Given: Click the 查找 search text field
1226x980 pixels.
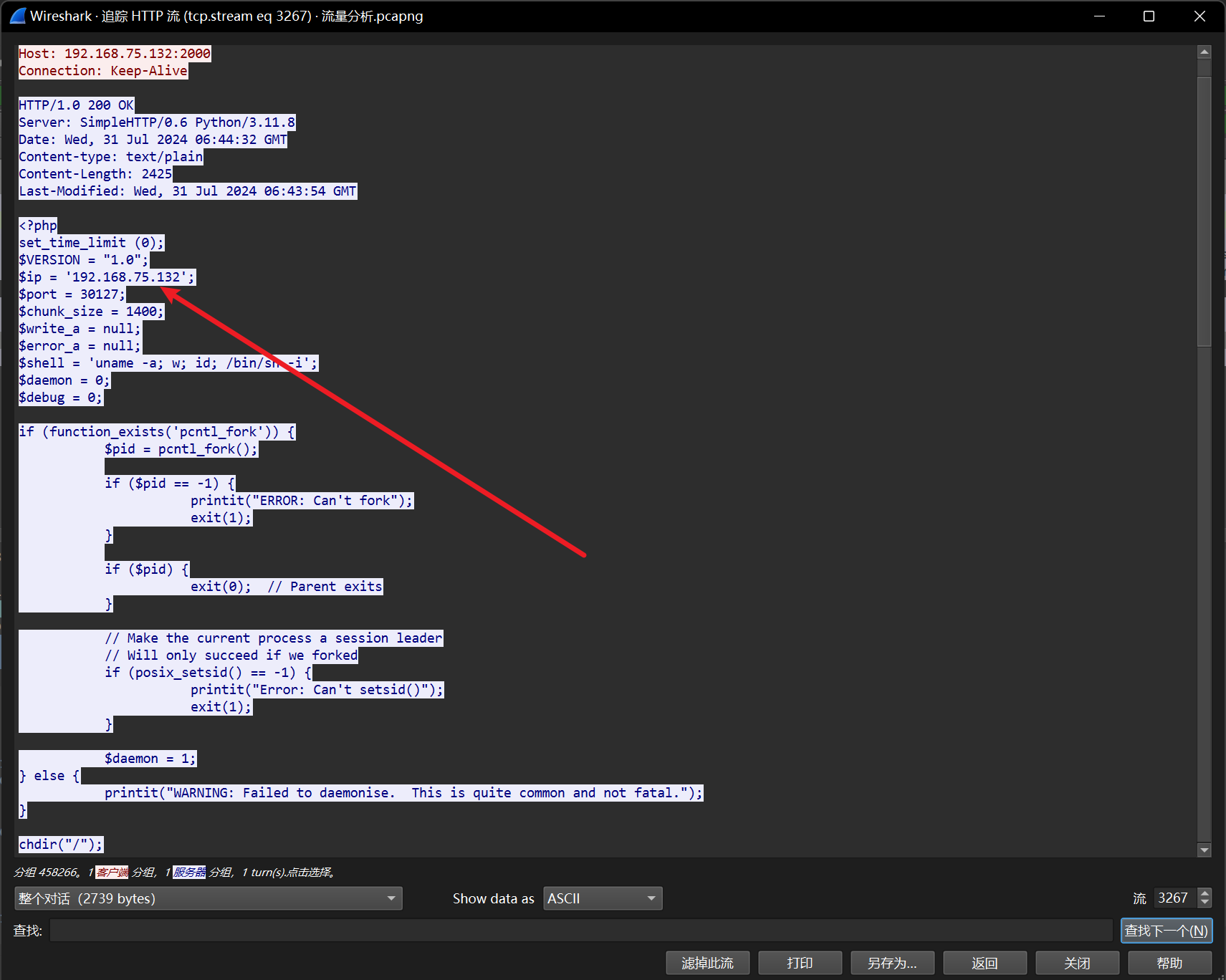Looking at the screenshot, I should [580, 931].
